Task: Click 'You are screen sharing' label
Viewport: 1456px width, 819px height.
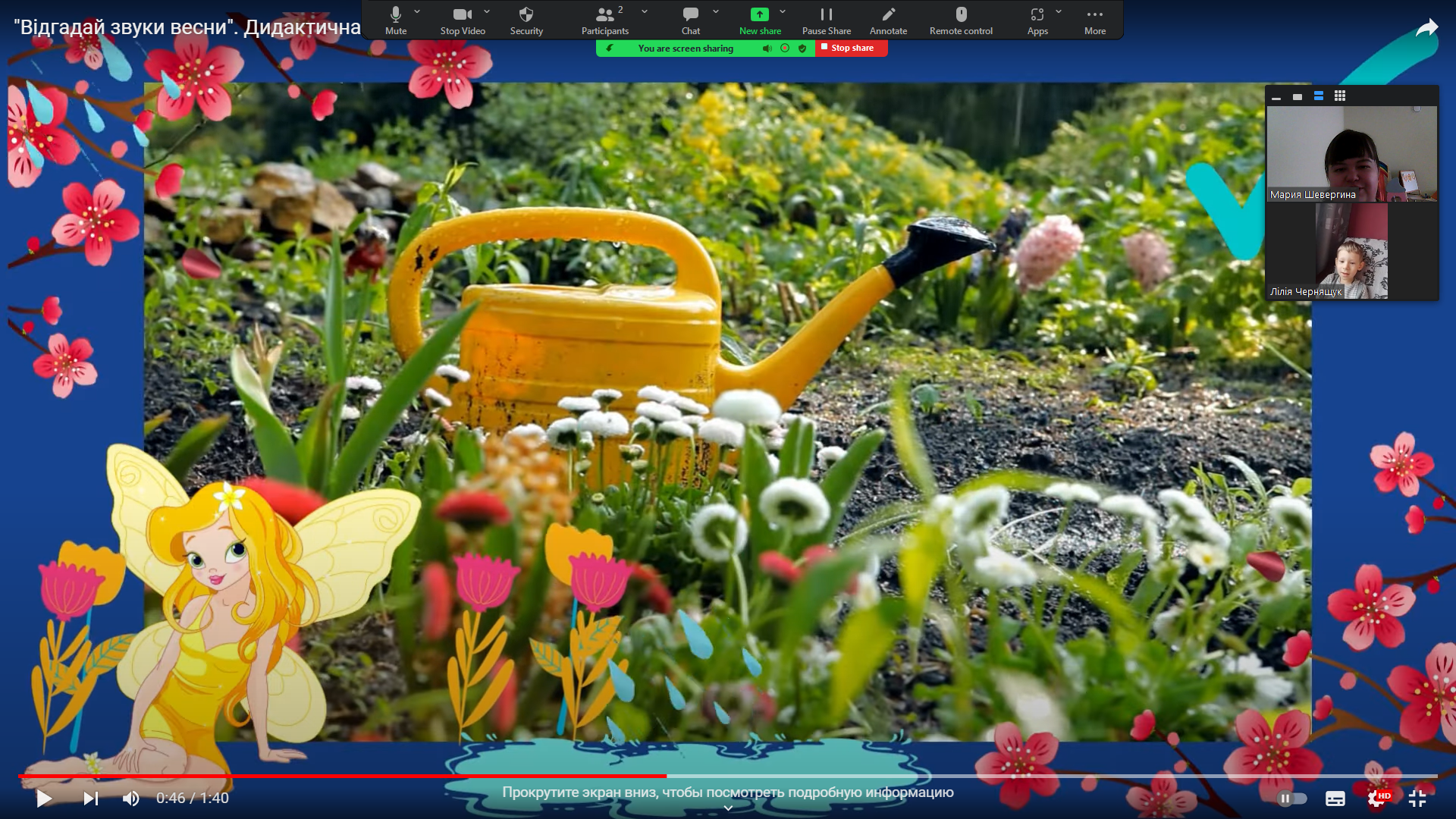Action: coord(686,49)
